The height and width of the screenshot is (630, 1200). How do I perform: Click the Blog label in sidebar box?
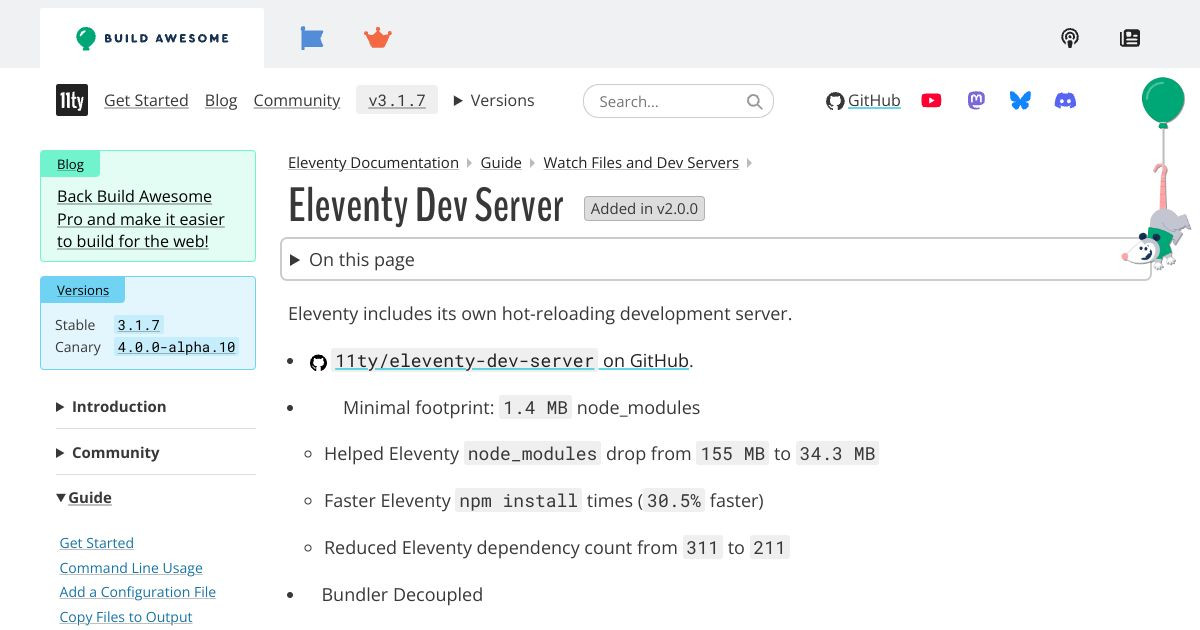[x=71, y=164]
